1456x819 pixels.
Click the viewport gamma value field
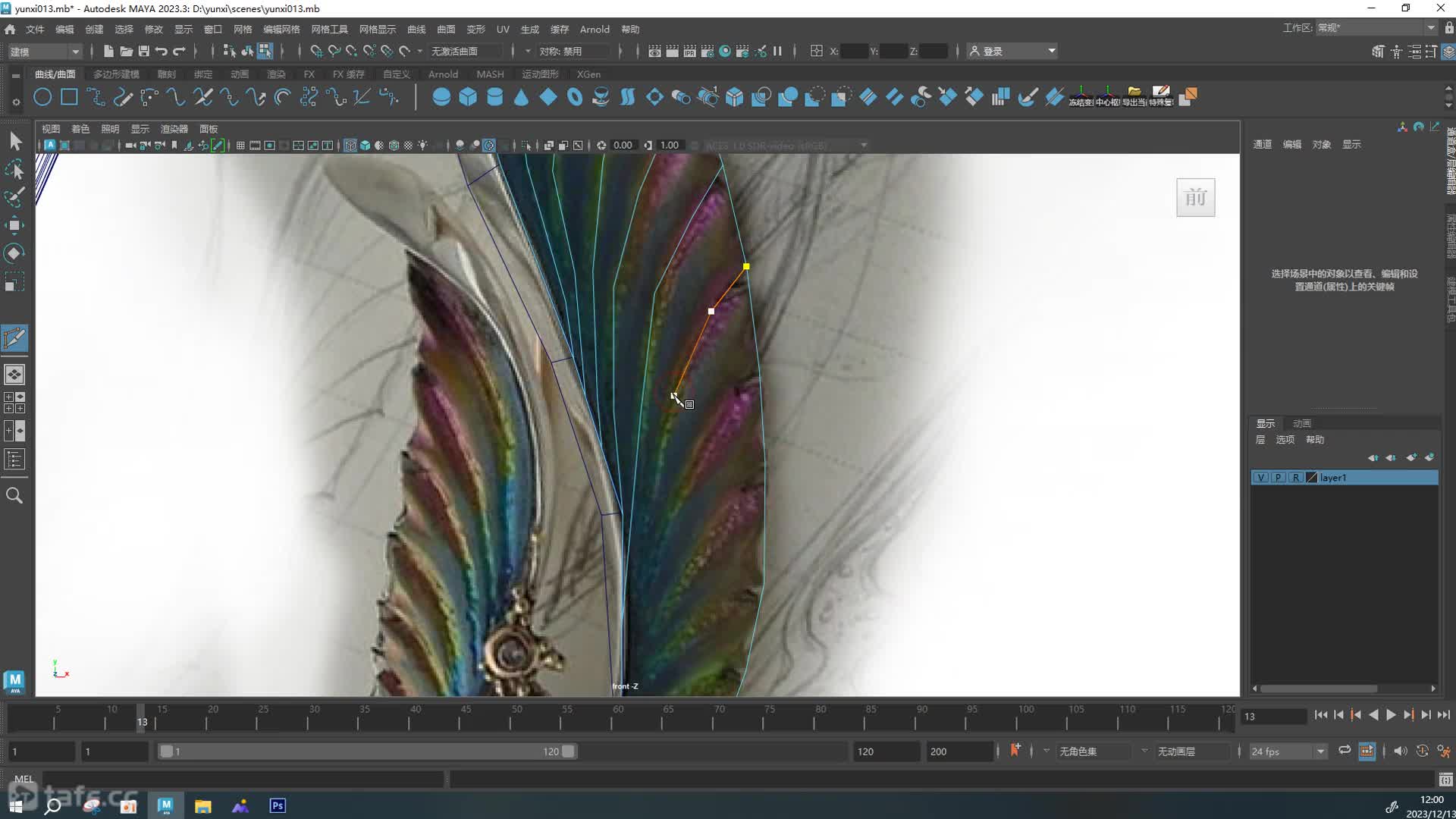pos(670,145)
